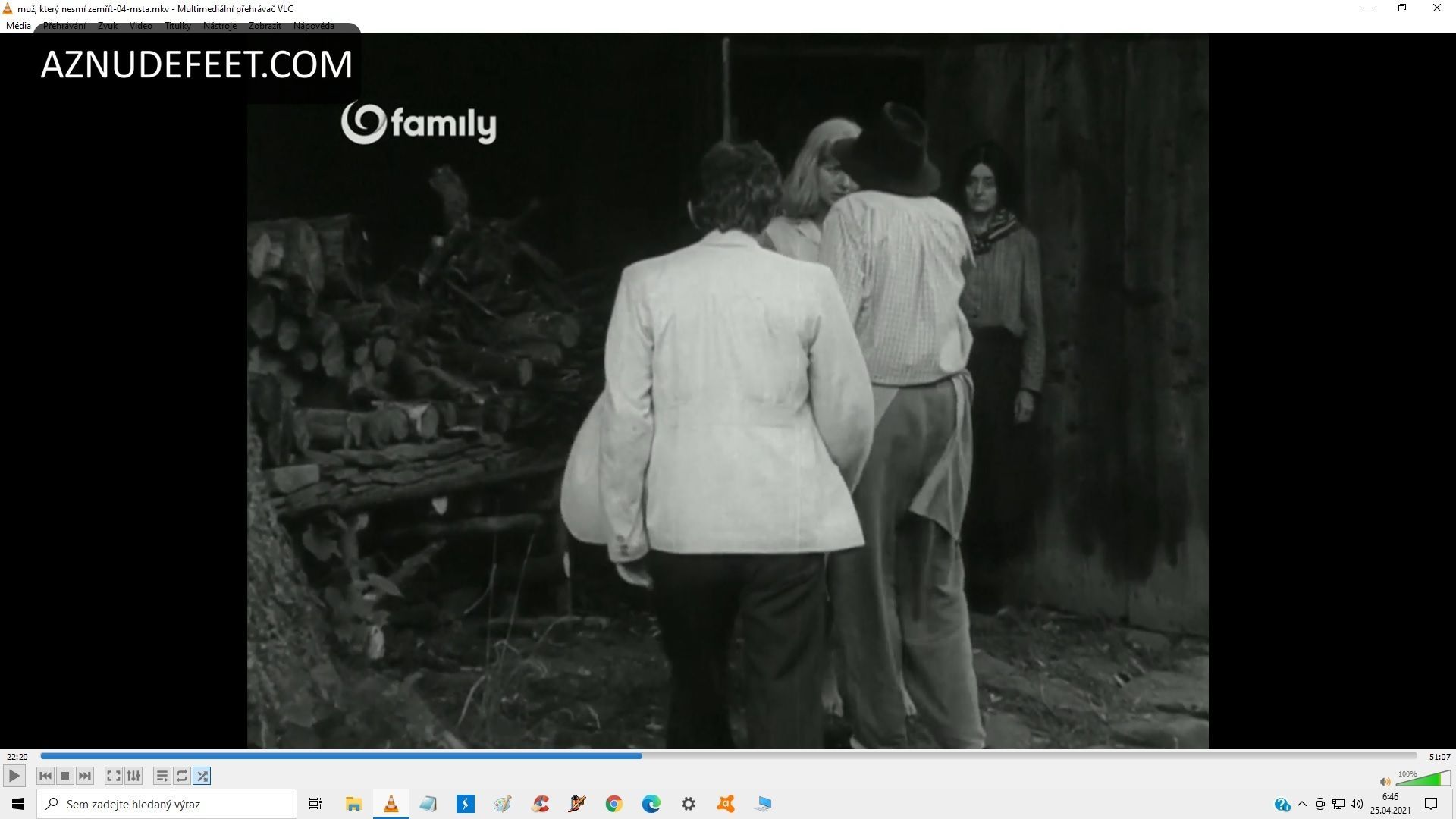Expand hidden system tray icons
1456x819 pixels.
[1302, 804]
